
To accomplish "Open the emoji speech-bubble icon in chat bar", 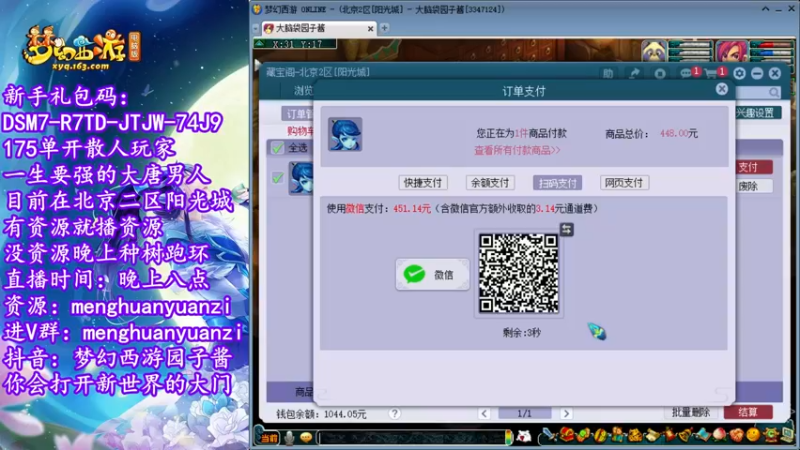I will [x=306, y=437].
